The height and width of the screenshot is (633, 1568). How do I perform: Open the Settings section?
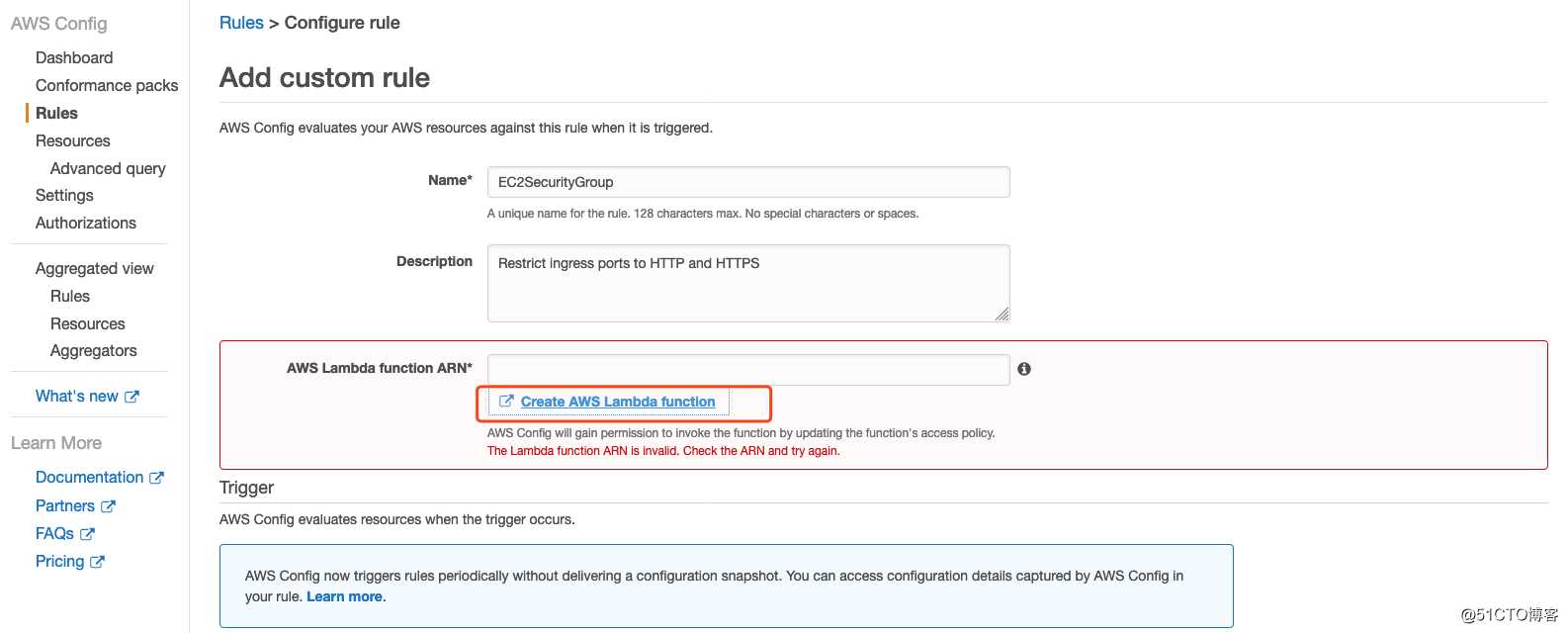[64, 195]
